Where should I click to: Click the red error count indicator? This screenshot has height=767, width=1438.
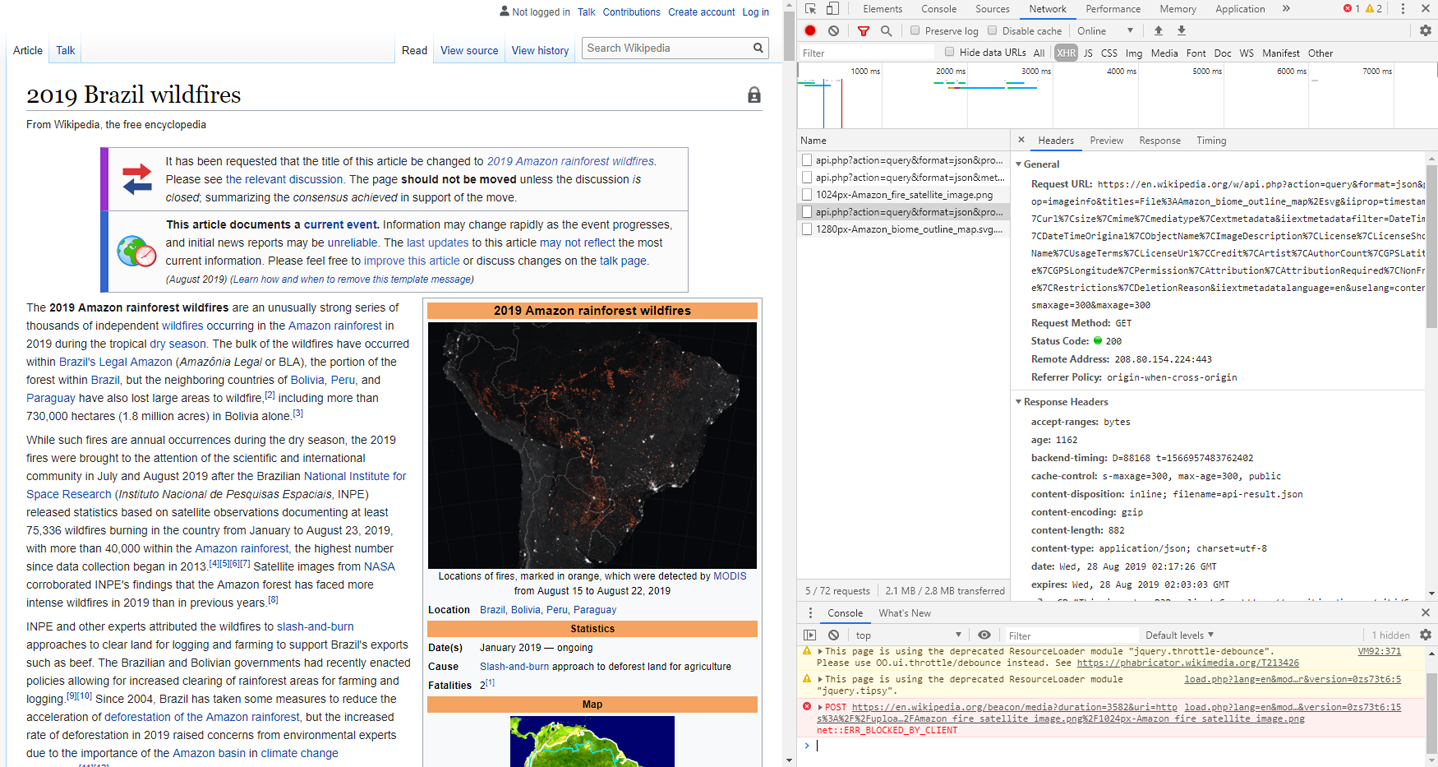click(x=1350, y=9)
